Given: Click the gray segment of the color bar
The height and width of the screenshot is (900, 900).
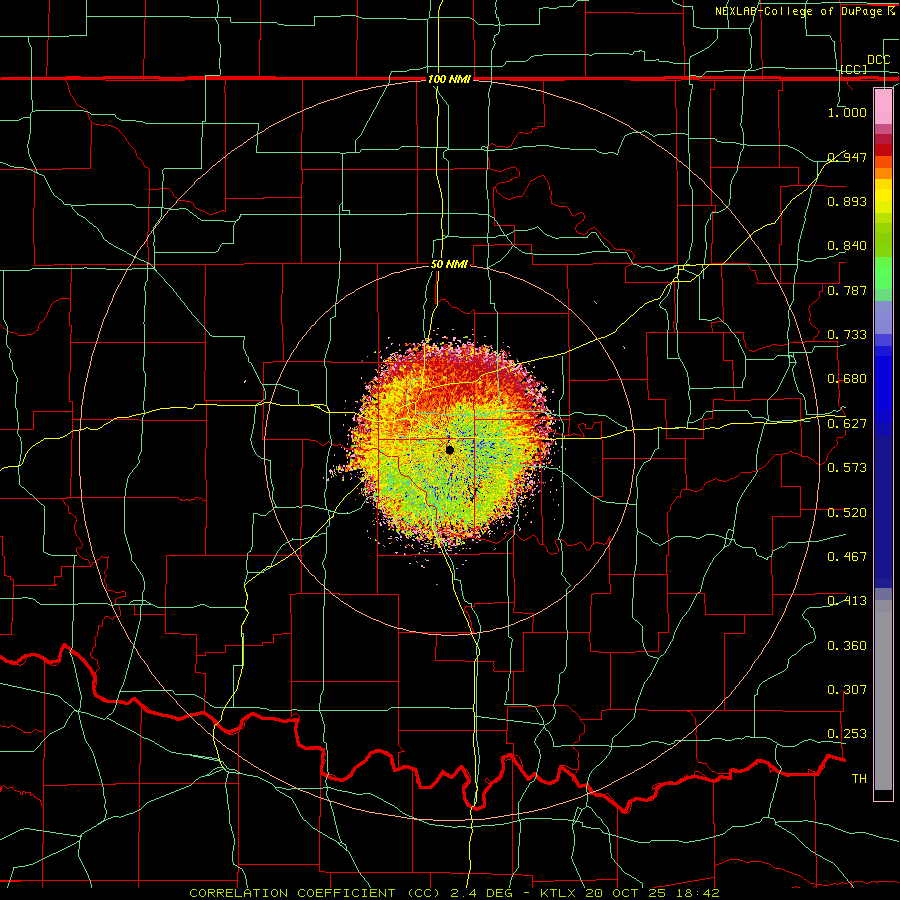Looking at the screenshot, I should click(883, 695).
